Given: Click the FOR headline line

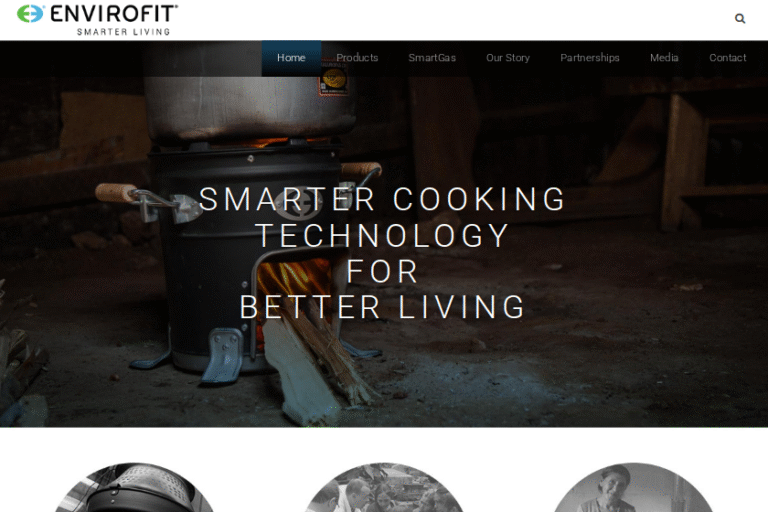Looking at the screenshot, I should click(382, 271).
